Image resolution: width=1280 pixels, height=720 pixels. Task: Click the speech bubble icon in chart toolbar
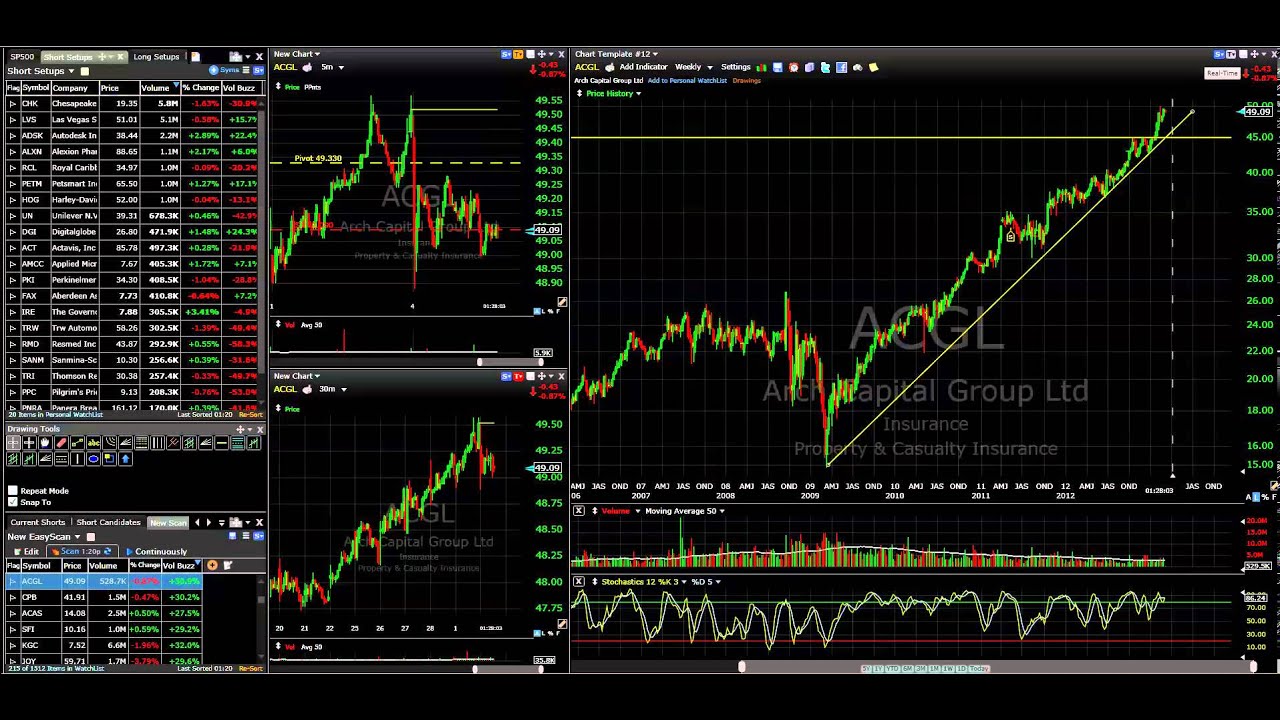pos(857,67)
